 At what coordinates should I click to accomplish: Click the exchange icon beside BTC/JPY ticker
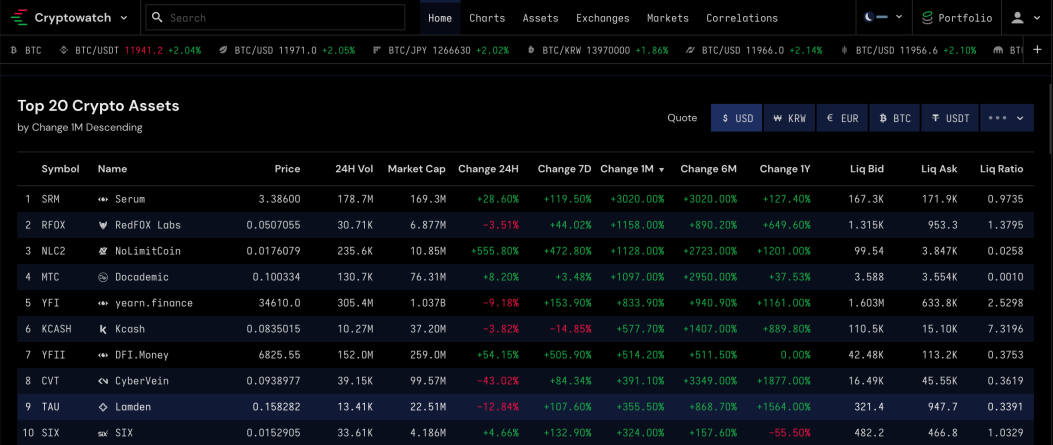pos(377,50)
